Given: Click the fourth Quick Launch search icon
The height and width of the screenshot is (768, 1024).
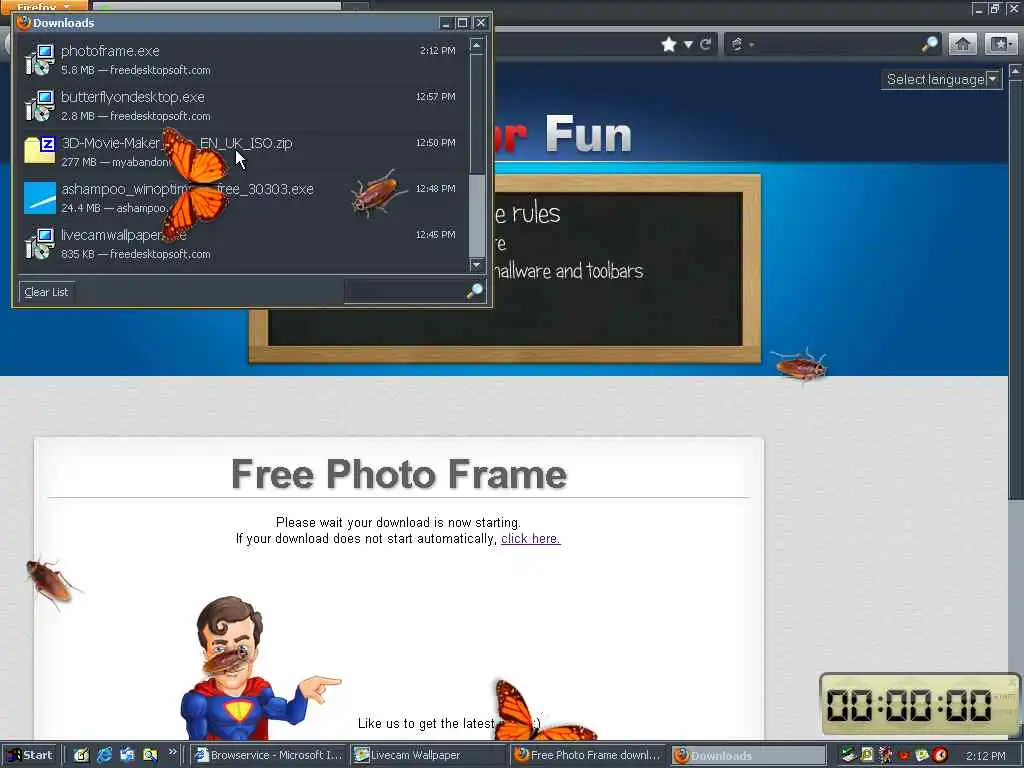Looking at the screenshot, I should point(150,756).
